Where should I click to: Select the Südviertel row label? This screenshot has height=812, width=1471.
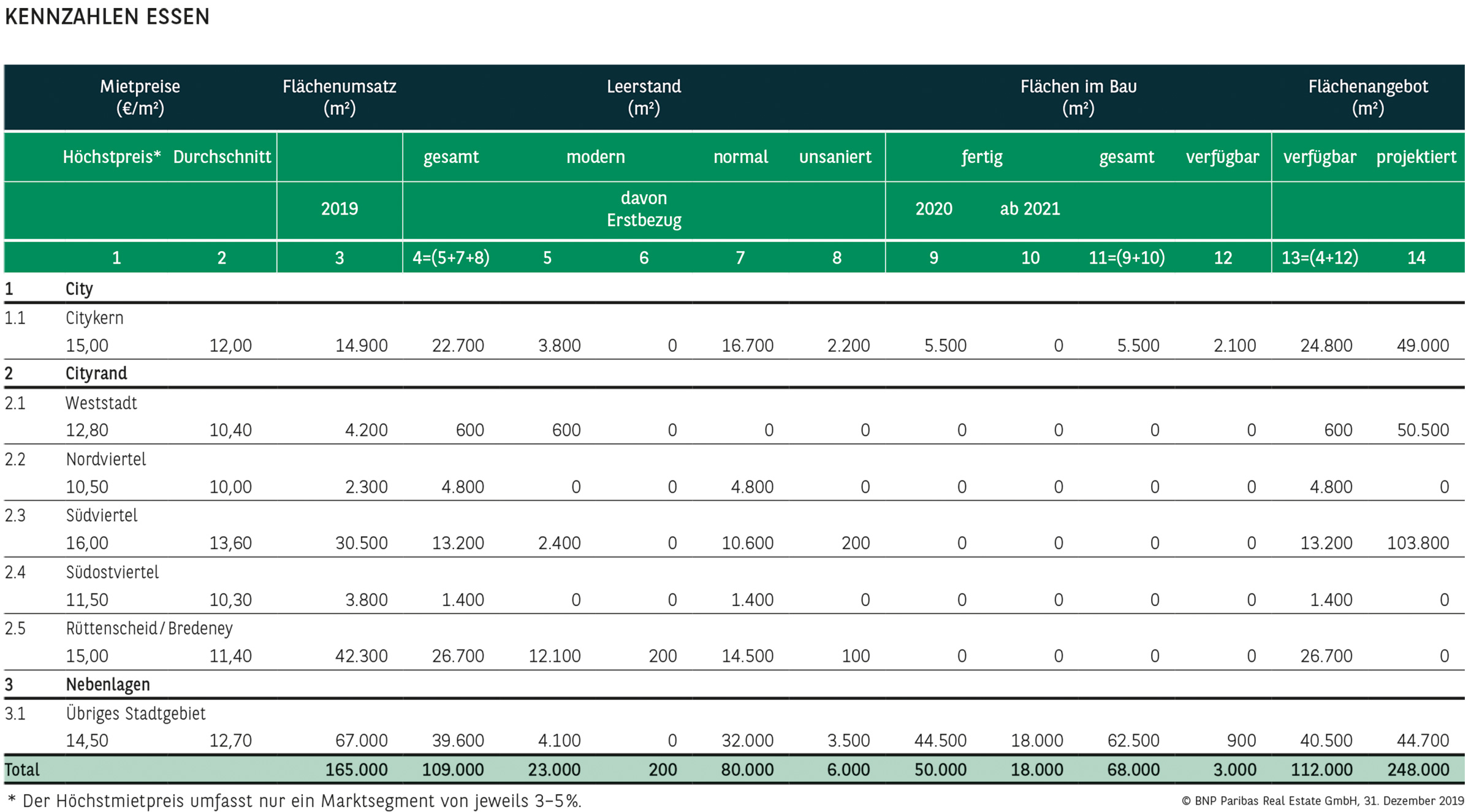pos(101,515)
